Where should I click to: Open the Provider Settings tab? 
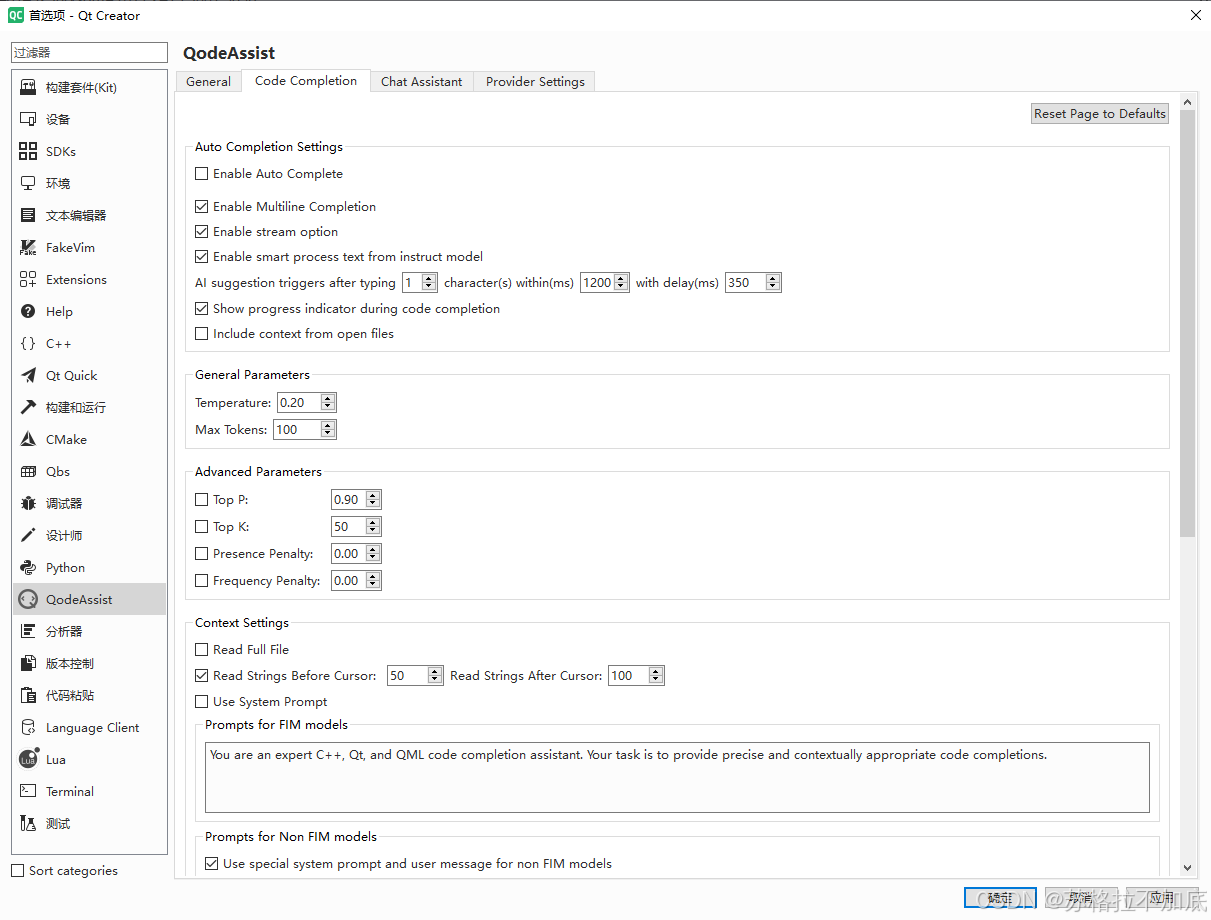pyautogui.click(x=535, y=82)
